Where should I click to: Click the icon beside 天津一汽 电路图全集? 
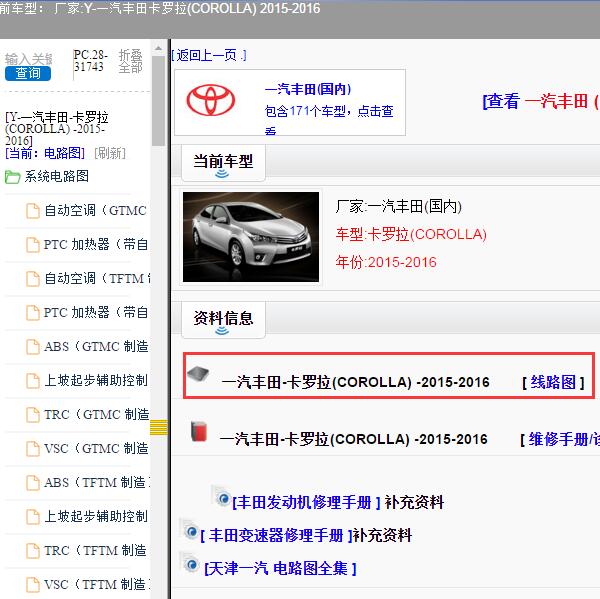(x=190, y=562)
